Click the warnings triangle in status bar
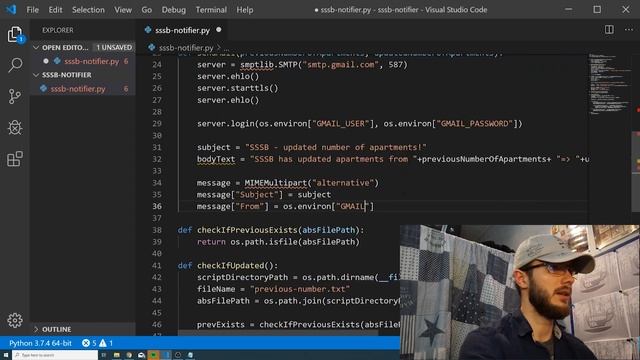Screen dimensions: 640x360 pyautogui.click(x=103, y=343)
